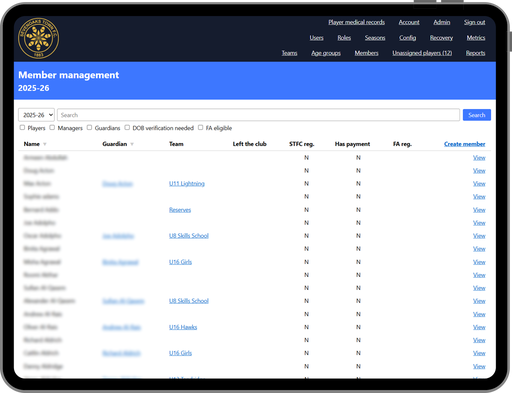Tick the FA eligible checkbox
512x393 pixels.
pyautogui.click(x=200, y=128)
